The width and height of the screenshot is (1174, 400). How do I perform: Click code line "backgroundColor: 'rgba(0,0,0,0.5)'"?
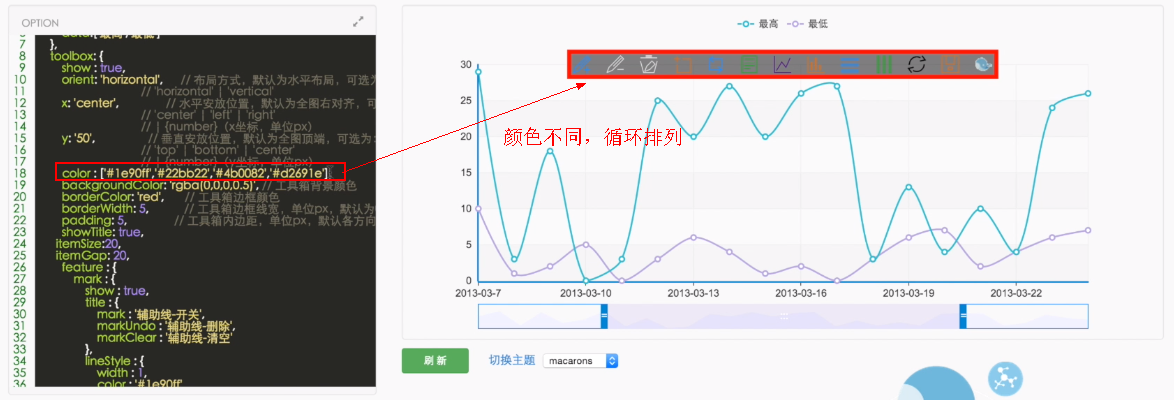(x=160, y=185)
